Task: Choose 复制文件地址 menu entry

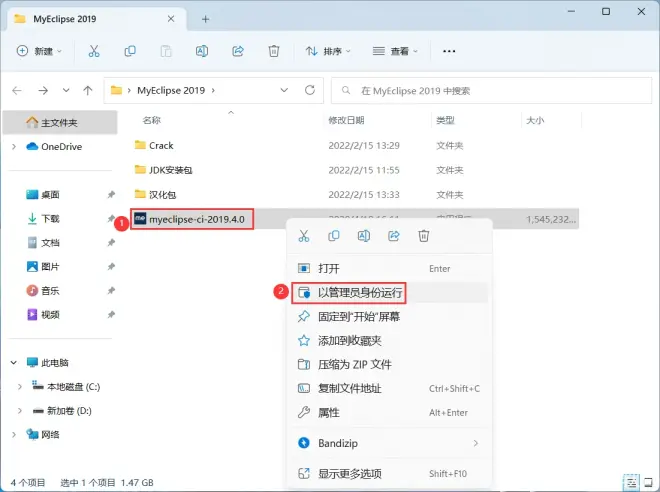Action: point(389,388)
